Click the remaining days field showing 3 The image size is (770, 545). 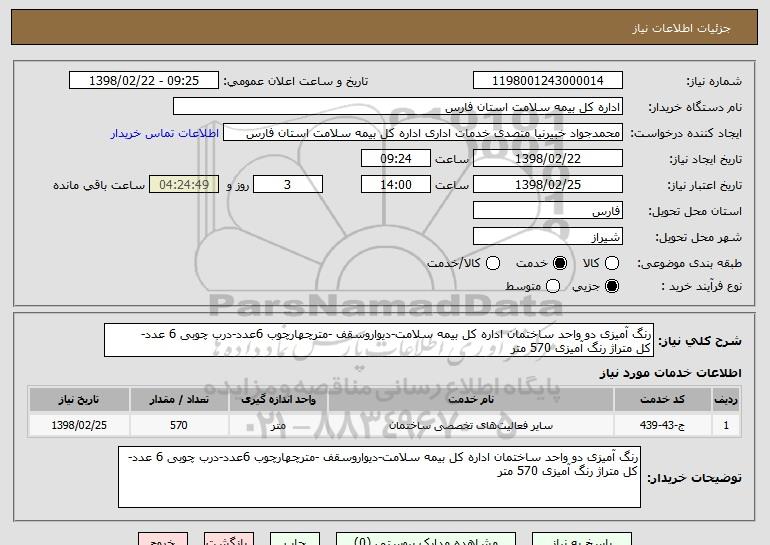(288, 185)
